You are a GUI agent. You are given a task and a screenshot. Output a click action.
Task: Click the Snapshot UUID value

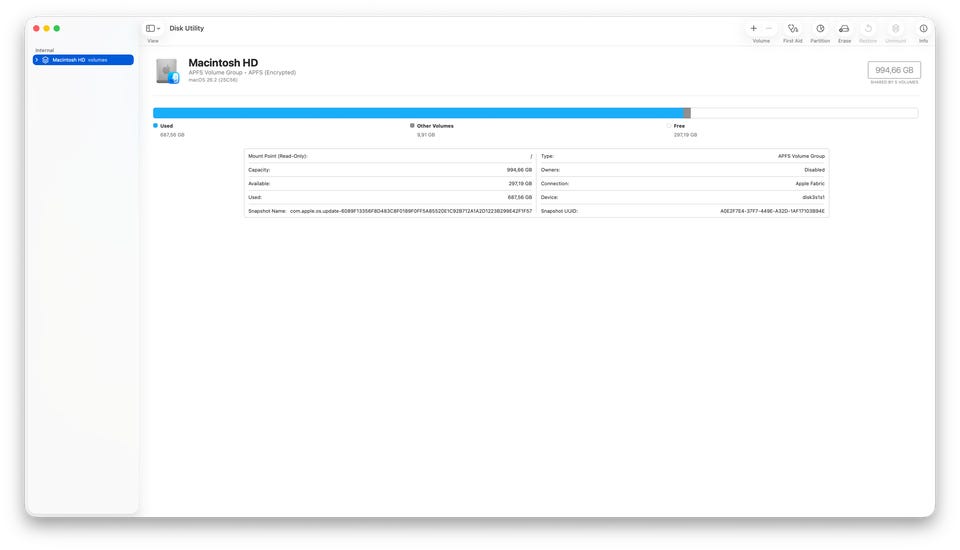point(772,211)
